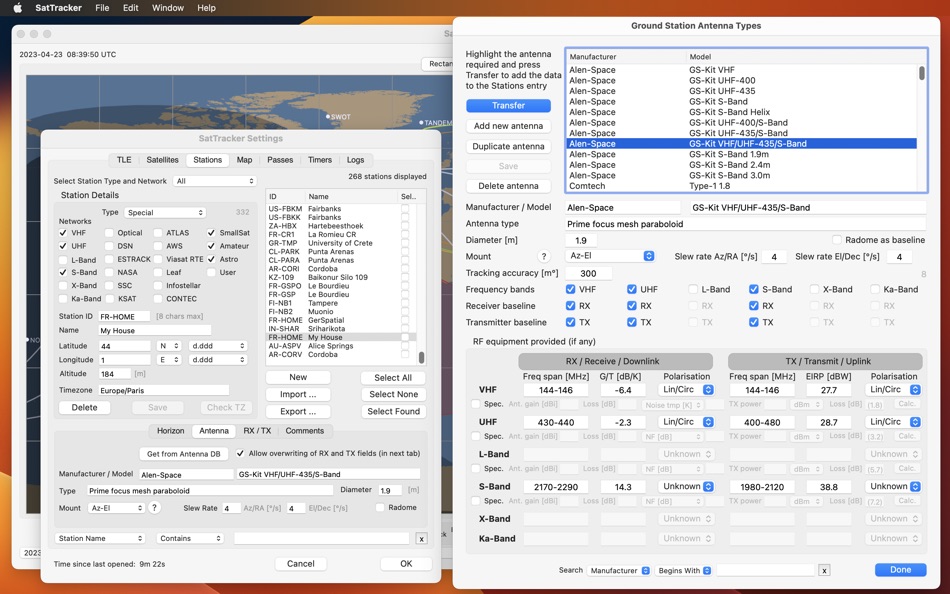The image size is (950, 594).
Task: Switch to the Satellites tab
Action: point(162,160)
